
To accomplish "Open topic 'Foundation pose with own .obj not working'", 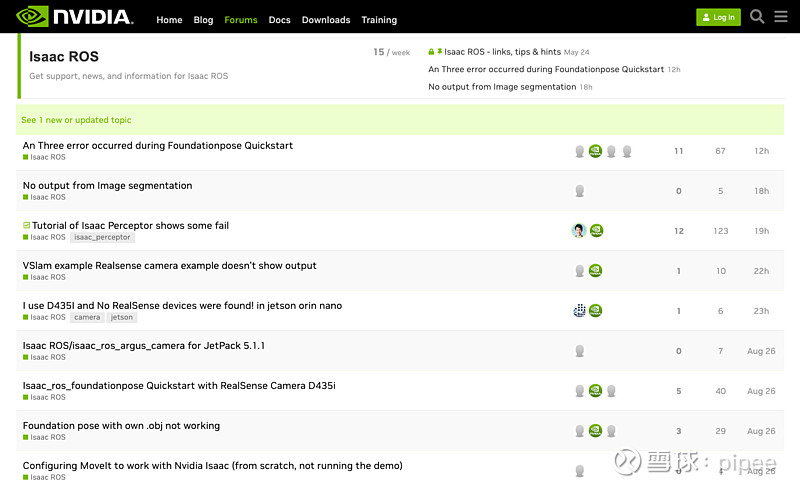I will click(121, 426).
